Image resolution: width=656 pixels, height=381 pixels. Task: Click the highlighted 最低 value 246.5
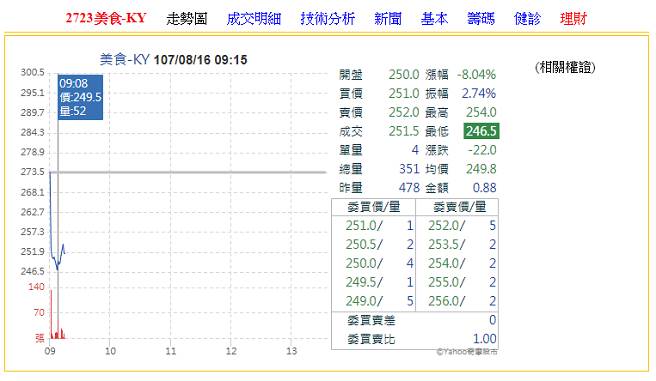click(481, 131)
